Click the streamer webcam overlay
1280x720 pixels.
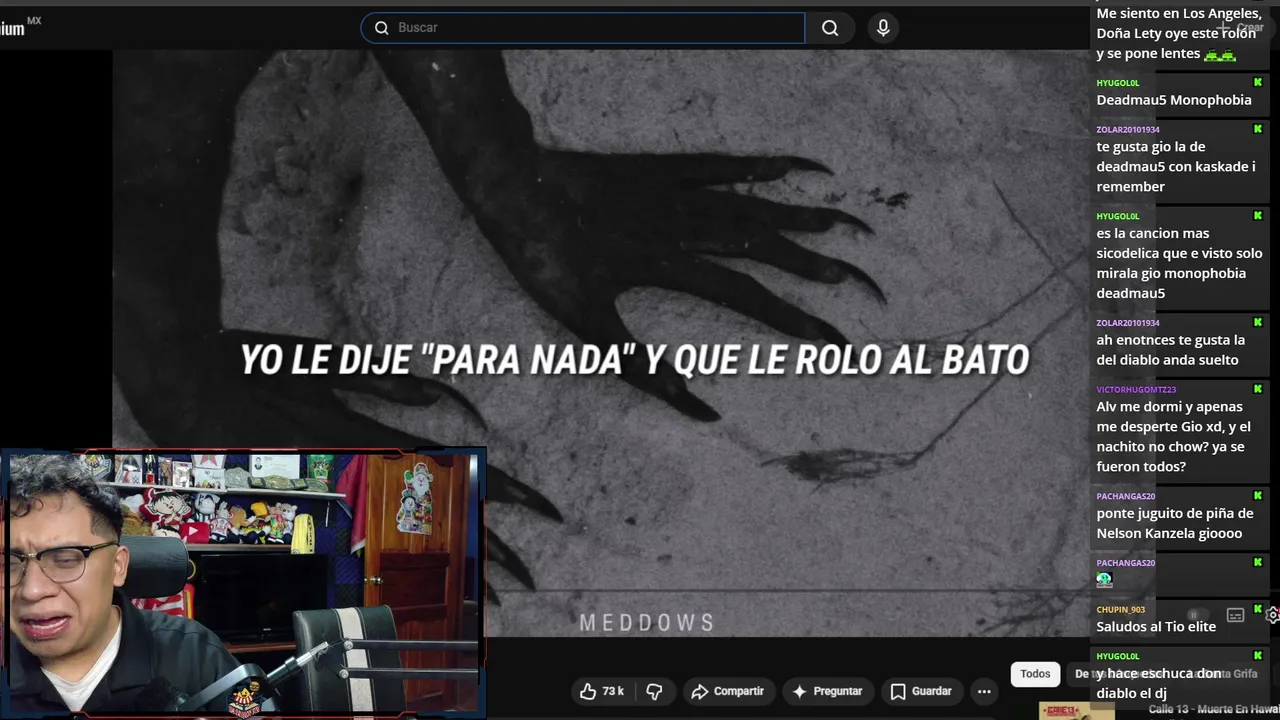pyautogui.click(x=244, y=584)
